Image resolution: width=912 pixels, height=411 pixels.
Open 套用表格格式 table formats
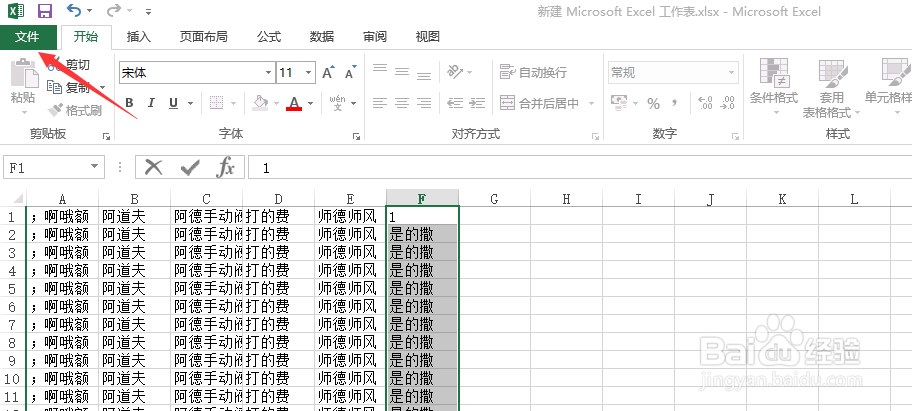[831, 88]
